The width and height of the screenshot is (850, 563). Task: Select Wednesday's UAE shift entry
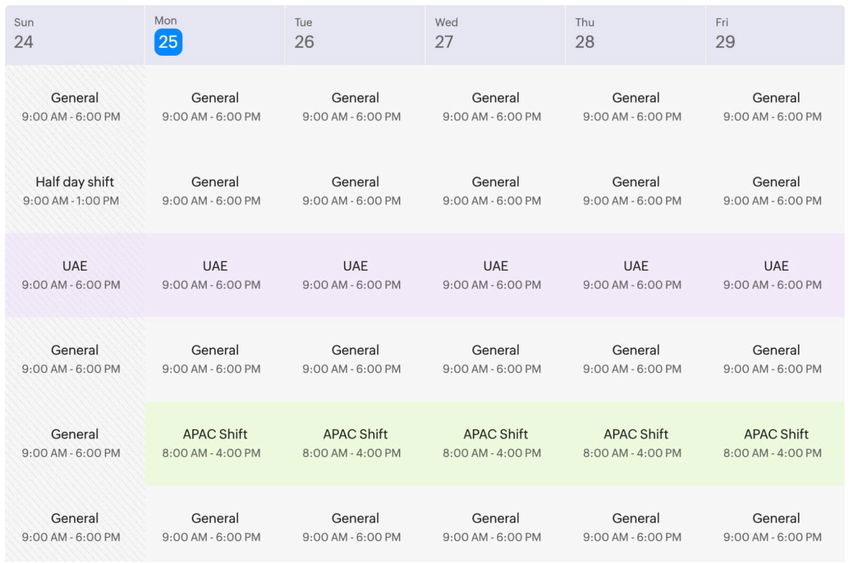495,275
